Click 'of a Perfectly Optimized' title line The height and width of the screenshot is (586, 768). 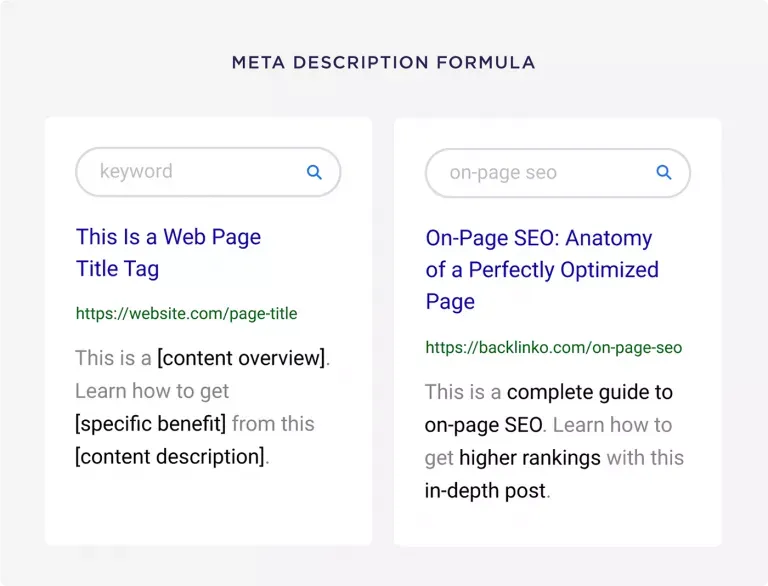tap(542, 270)
